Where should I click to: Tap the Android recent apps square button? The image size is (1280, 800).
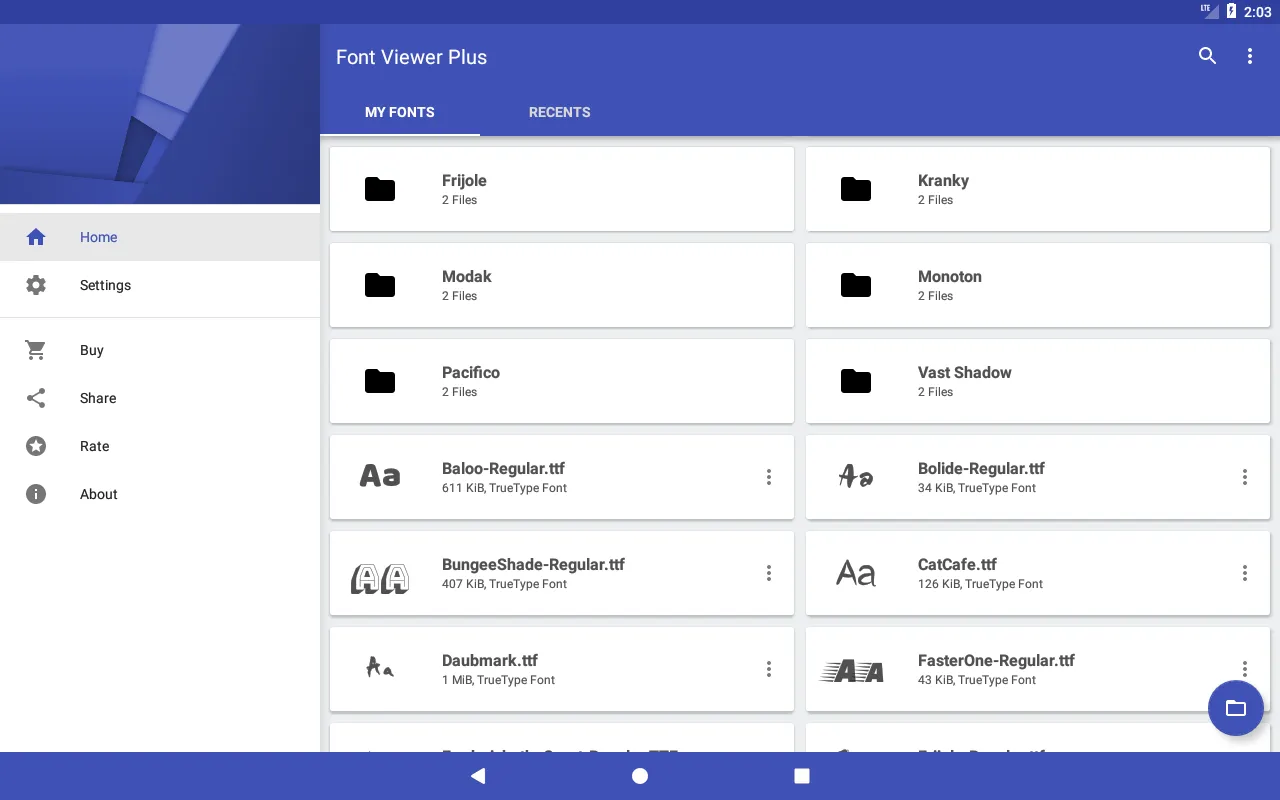click(x=802, y=776)
